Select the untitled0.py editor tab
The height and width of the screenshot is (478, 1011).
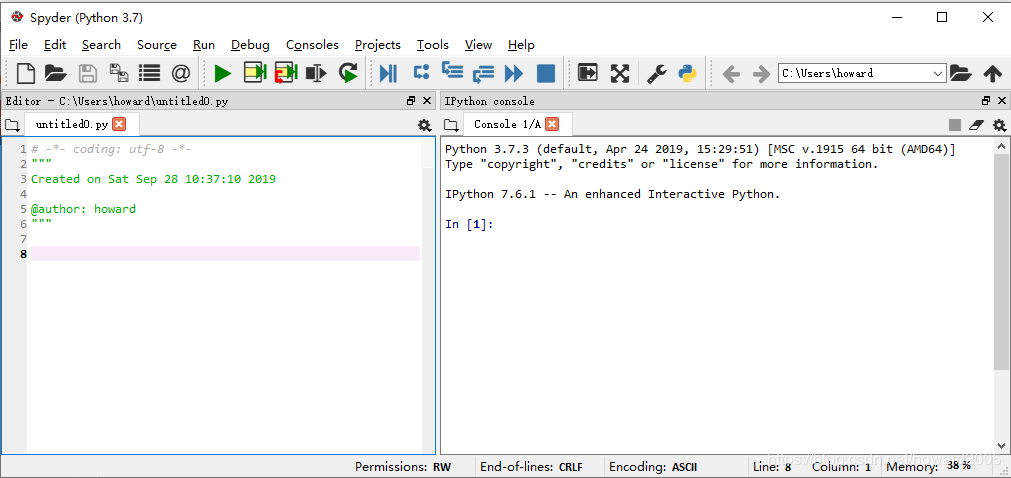point(72,124)
